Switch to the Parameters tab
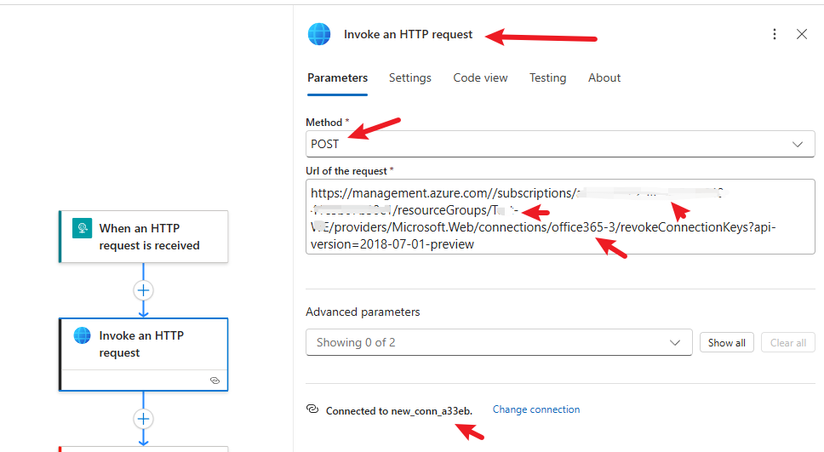Screen dimensions: 824x452 coord(337,78)
